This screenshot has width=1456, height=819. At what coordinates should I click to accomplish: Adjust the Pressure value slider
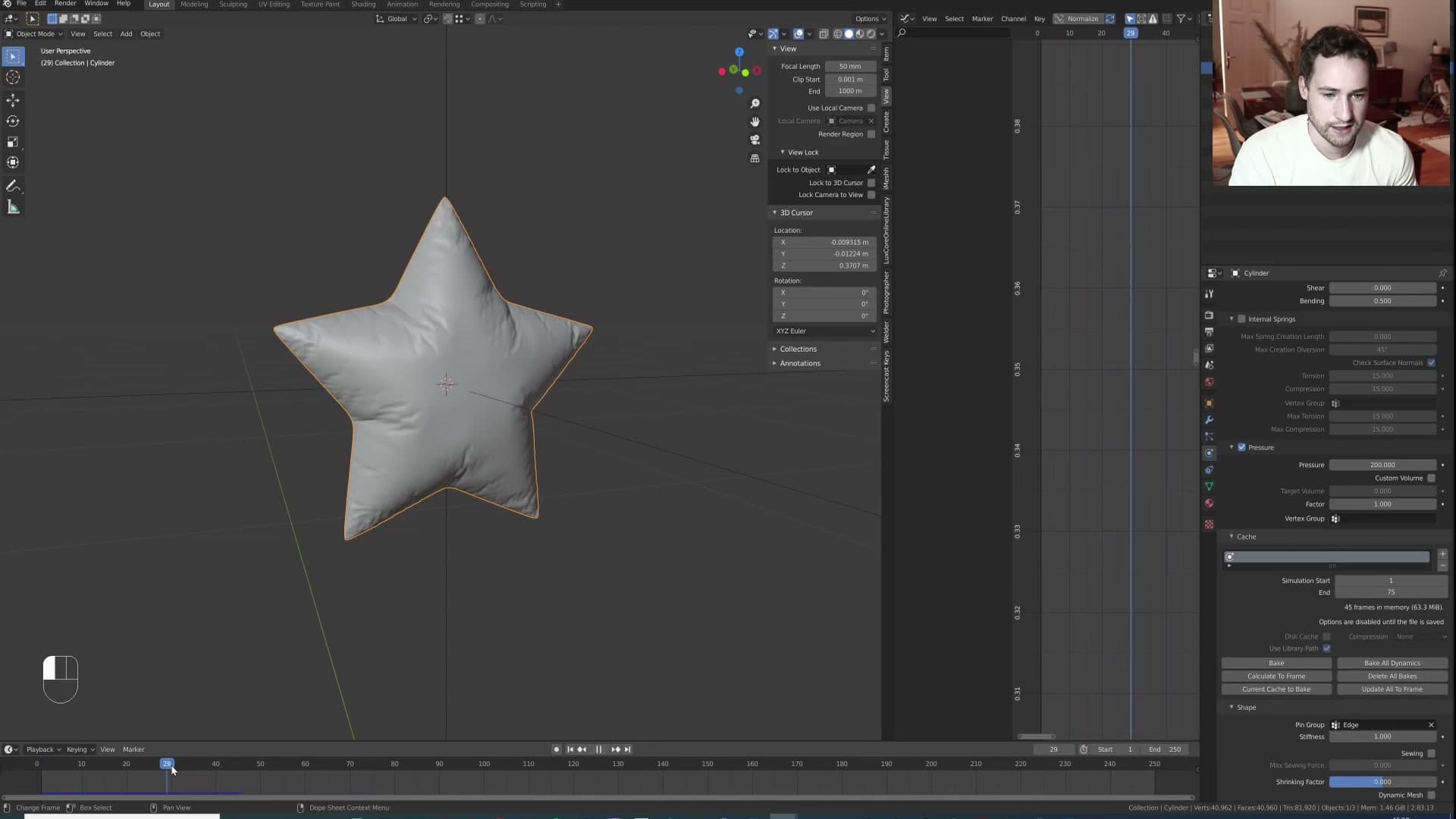point(1382,465)
